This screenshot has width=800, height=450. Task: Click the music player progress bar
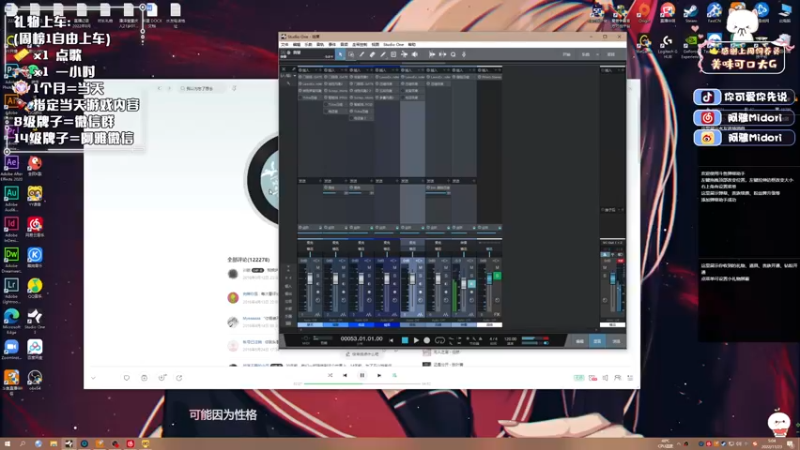tap(362, 384)
